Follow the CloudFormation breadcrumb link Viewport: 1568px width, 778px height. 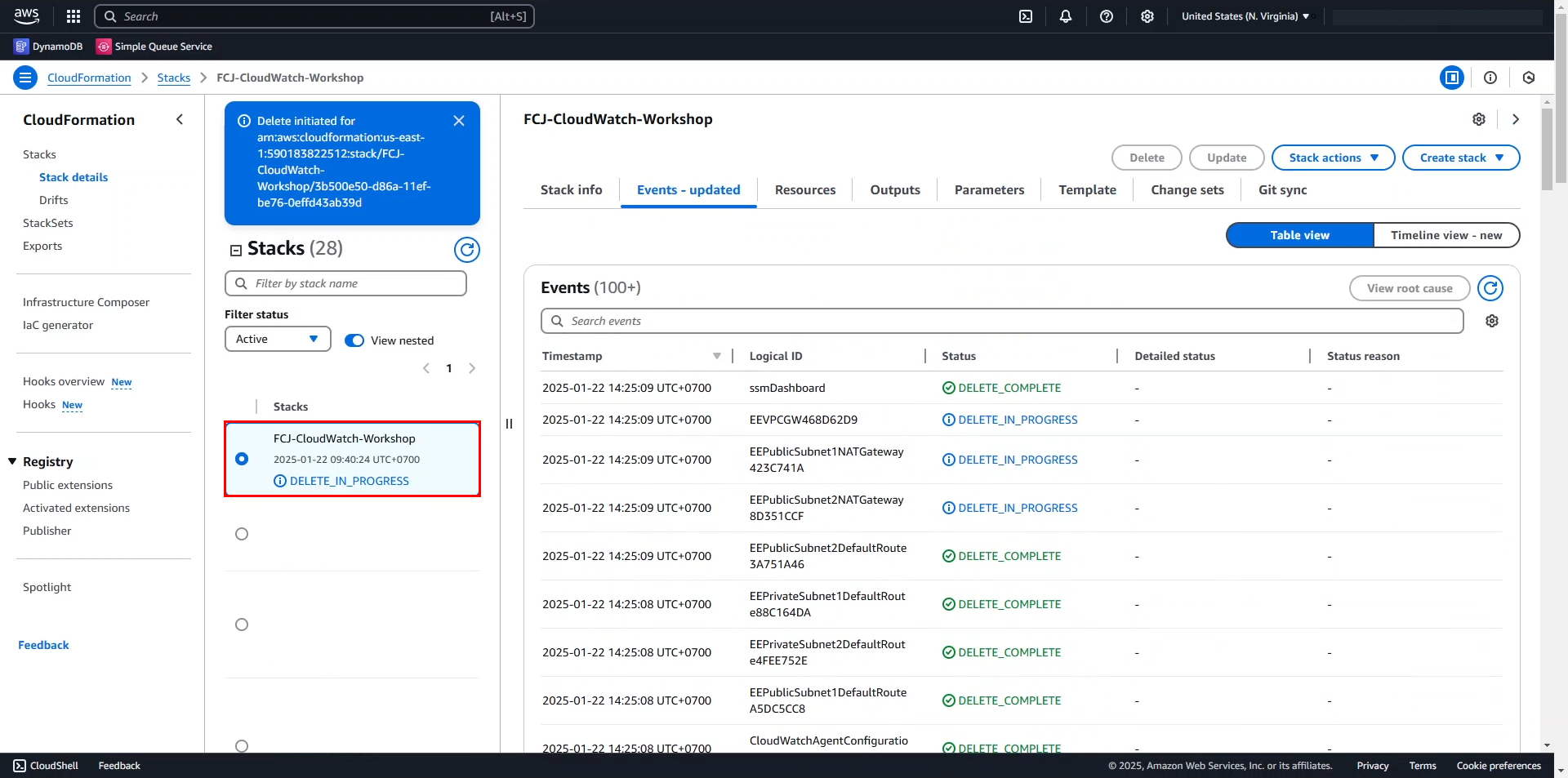point(89,78)
